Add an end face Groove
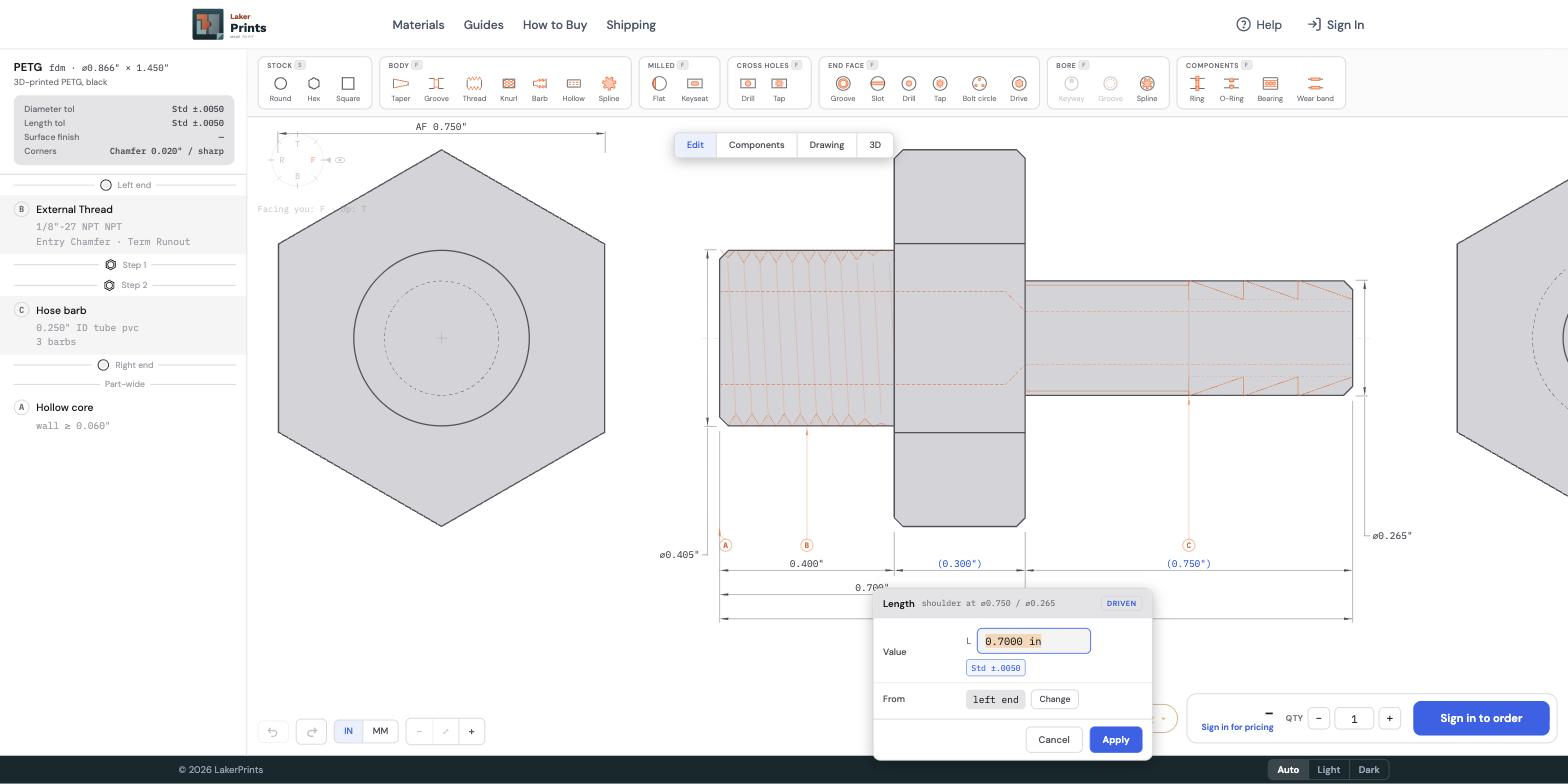 [843, 88]
